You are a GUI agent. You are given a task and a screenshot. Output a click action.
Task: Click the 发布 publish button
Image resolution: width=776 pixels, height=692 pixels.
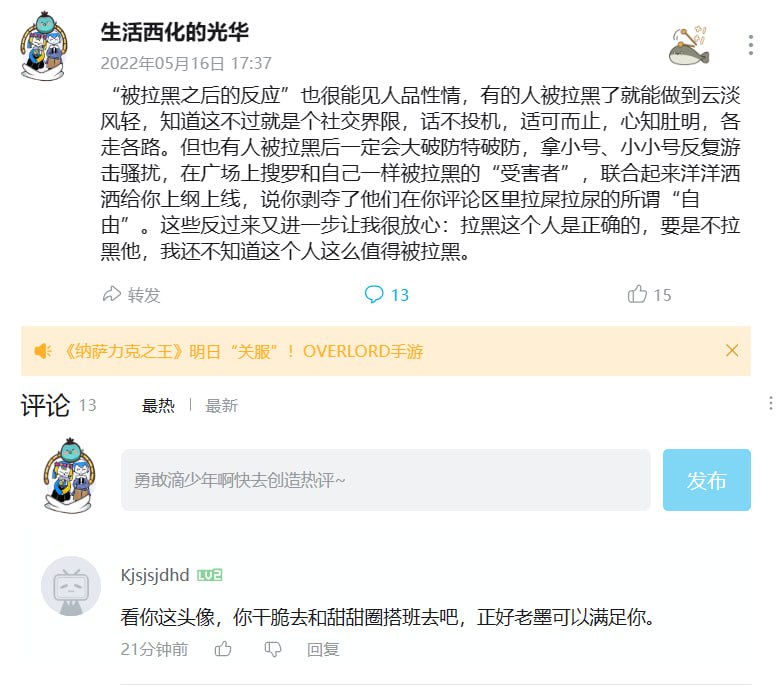pos(706,480)
